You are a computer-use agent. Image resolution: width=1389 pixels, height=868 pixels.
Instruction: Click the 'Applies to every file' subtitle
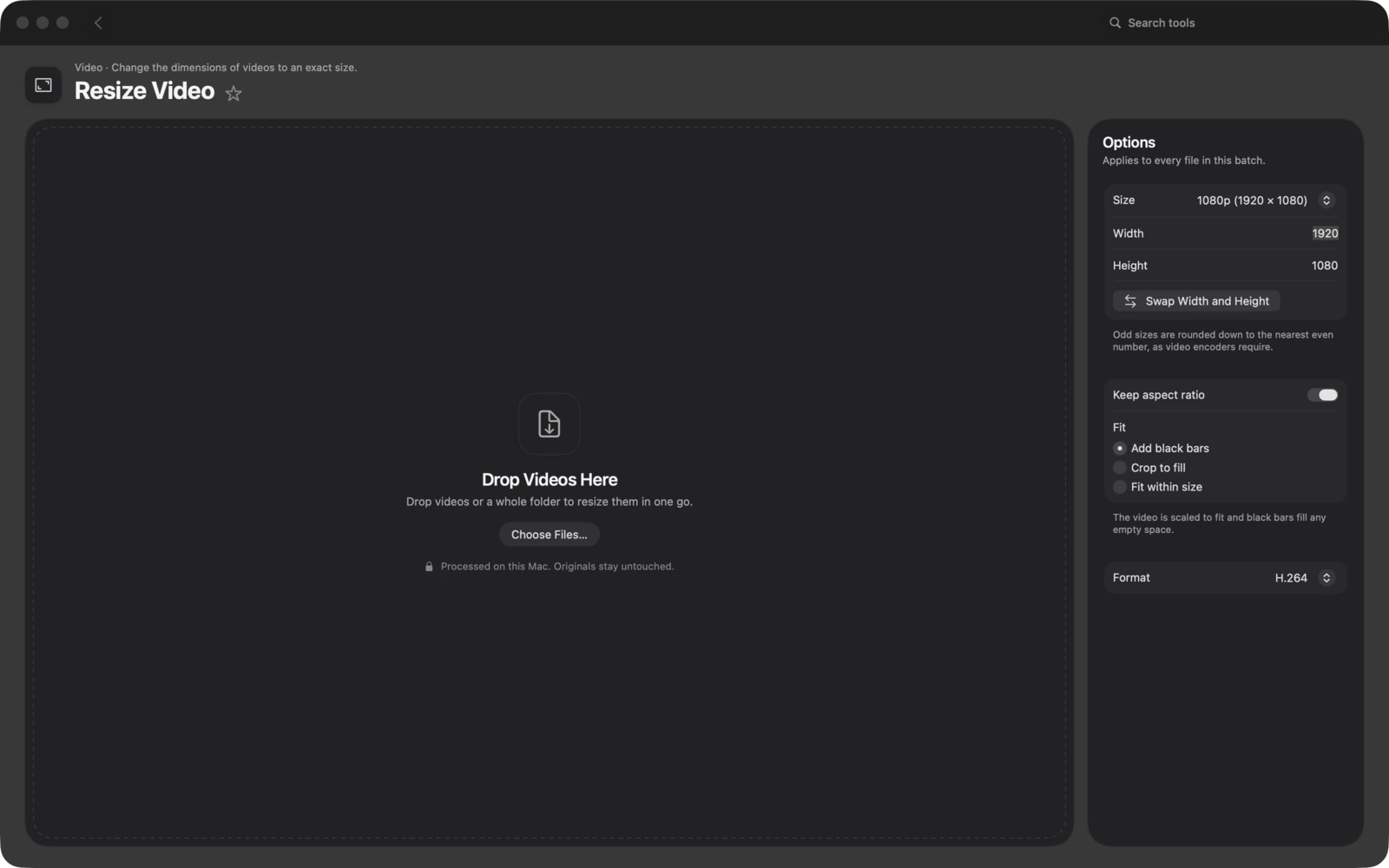tap(1183, 161)
